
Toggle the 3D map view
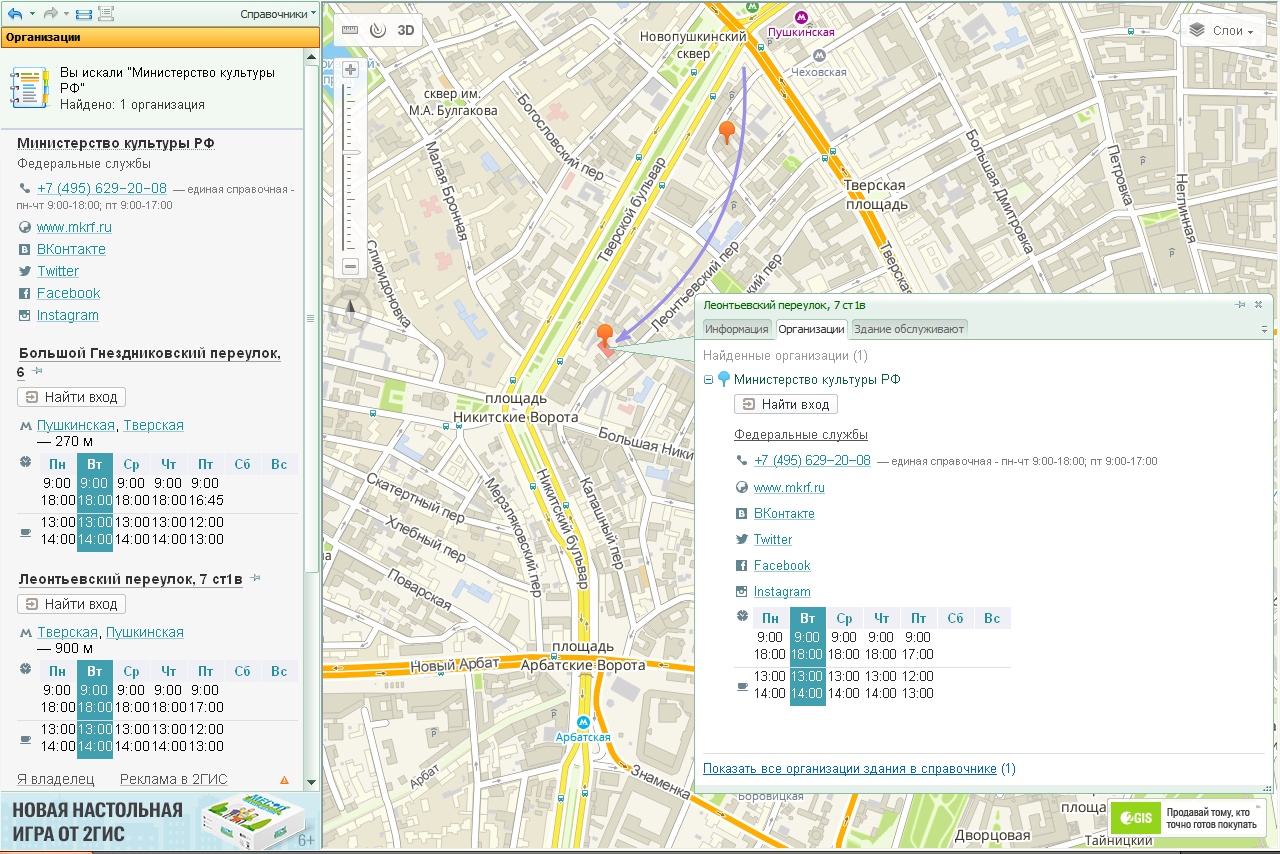coord(406,30)
